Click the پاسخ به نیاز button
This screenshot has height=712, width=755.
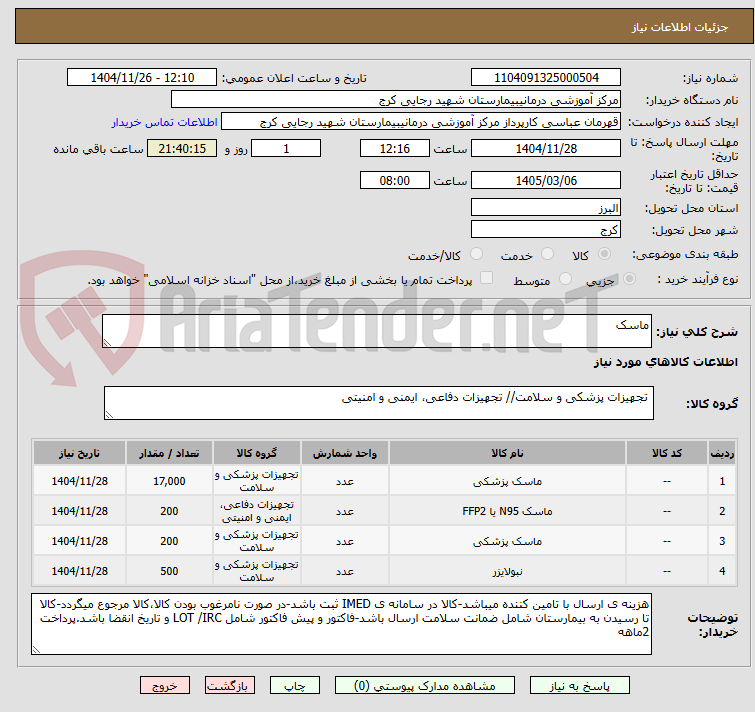[x=579, y=686]
